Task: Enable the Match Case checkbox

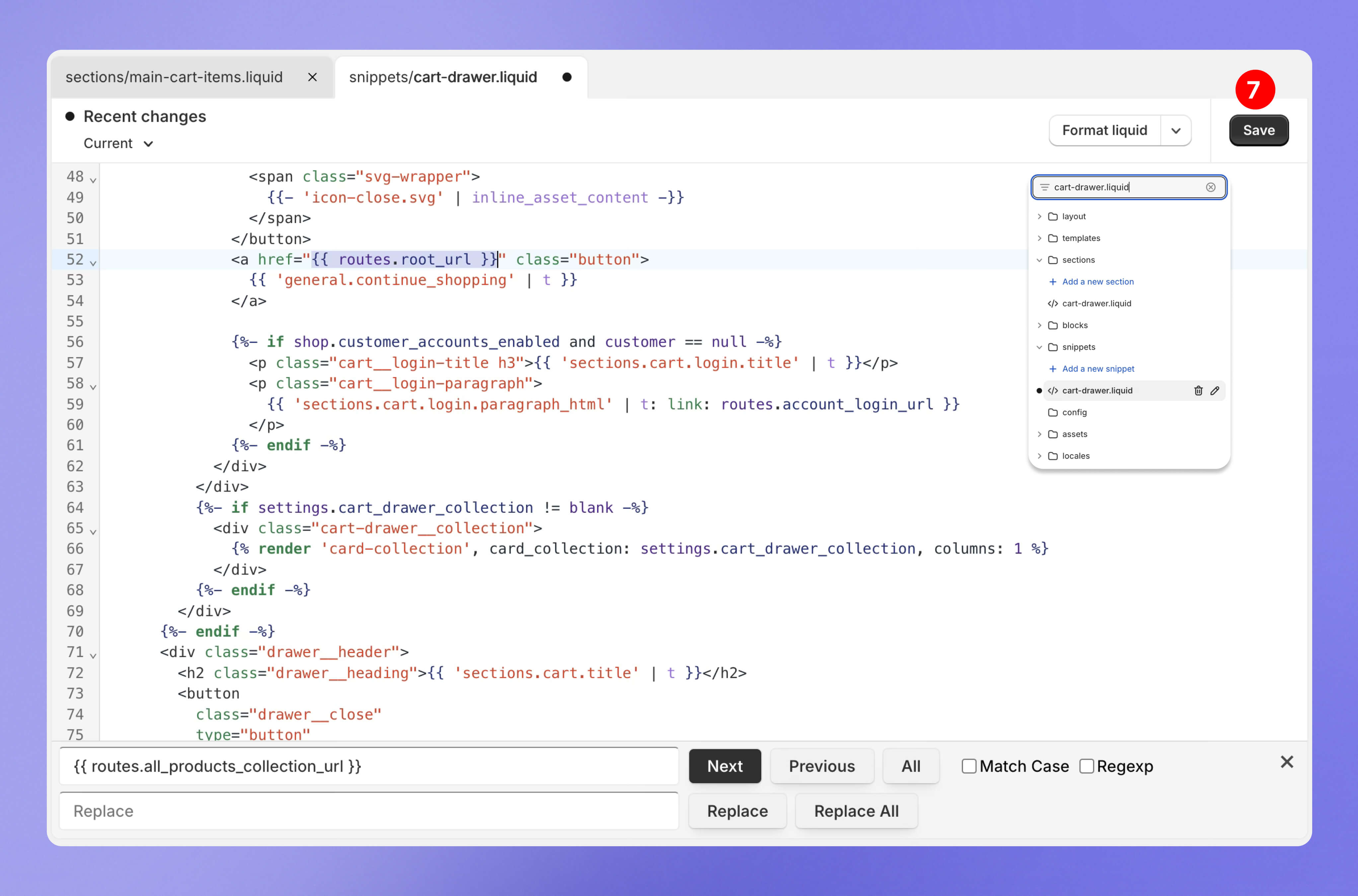Action: pyautogui.click(x=969, y=766)
